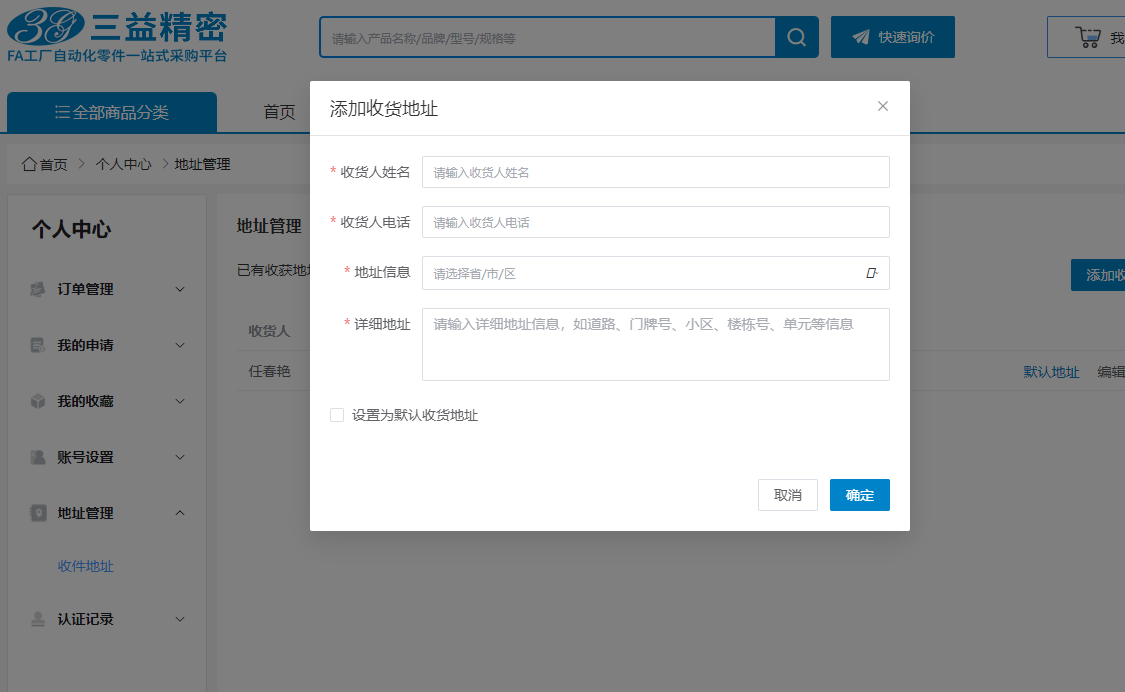Click the 我的申请 sidebar label
1125x692 pixels.
pos(85,345)
